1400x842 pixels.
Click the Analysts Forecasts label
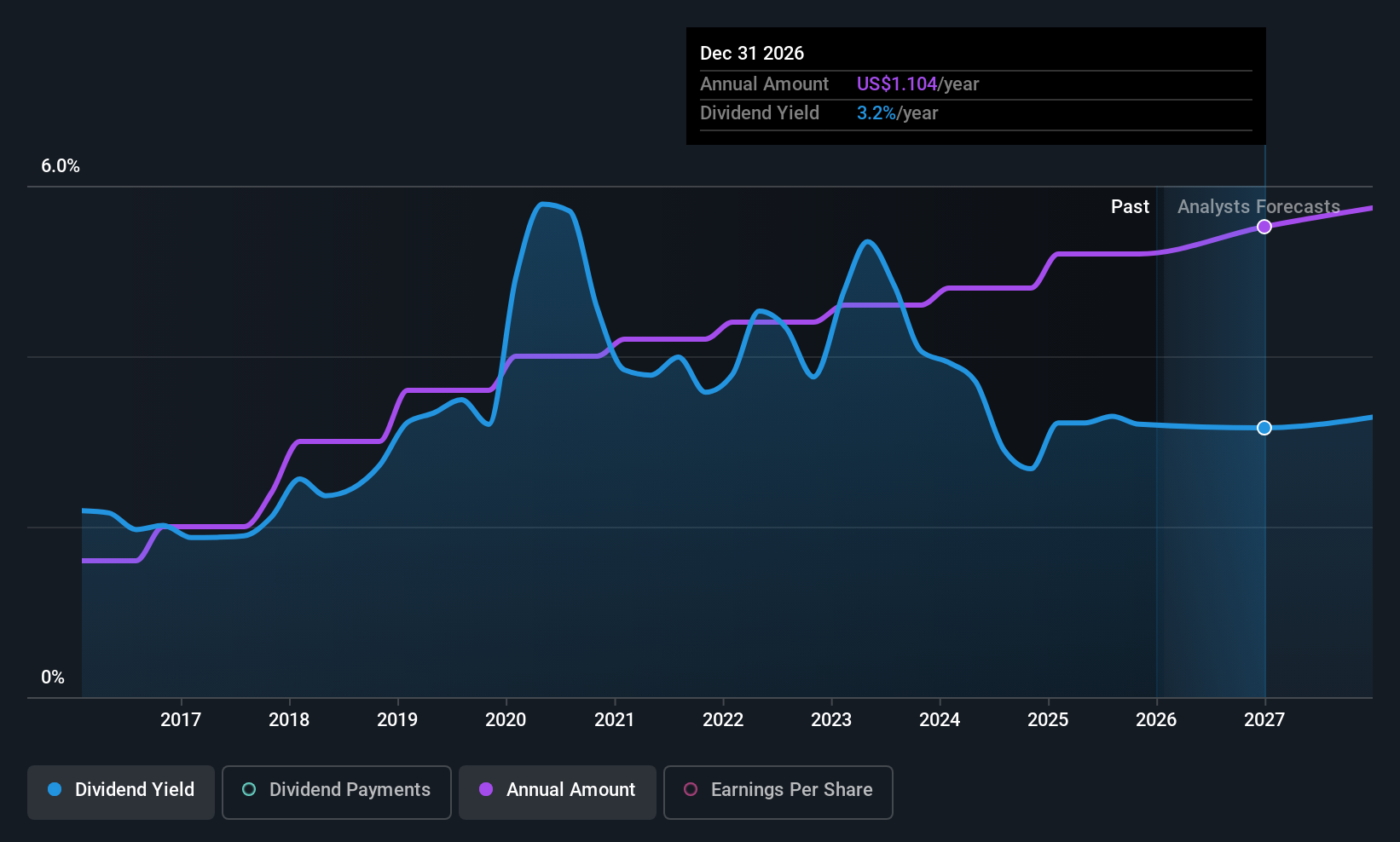1258,207
